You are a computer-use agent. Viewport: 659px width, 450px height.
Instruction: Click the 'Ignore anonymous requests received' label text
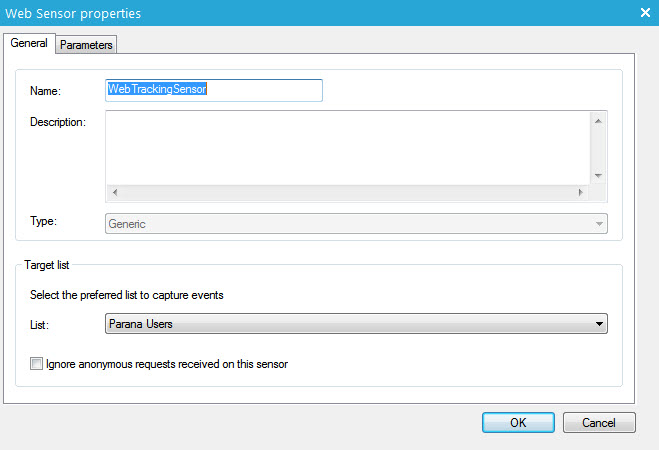(x=167, y=364)
